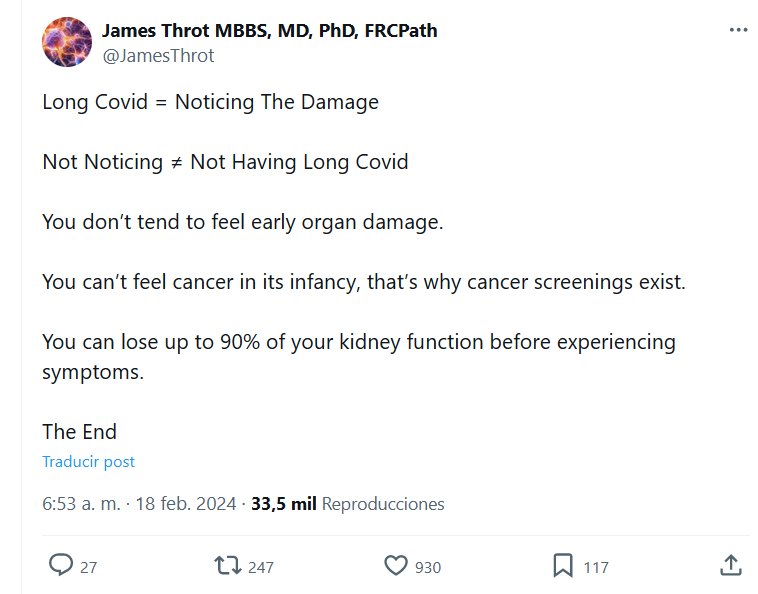The height and width of the screenshot is (594, 758).
Task: Open the 33,5 mil Reproducciones view count
Action: click(348, 504)
